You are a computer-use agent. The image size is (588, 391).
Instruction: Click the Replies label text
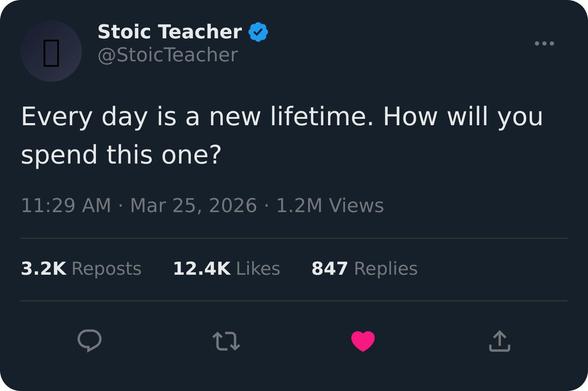point(386,269)
